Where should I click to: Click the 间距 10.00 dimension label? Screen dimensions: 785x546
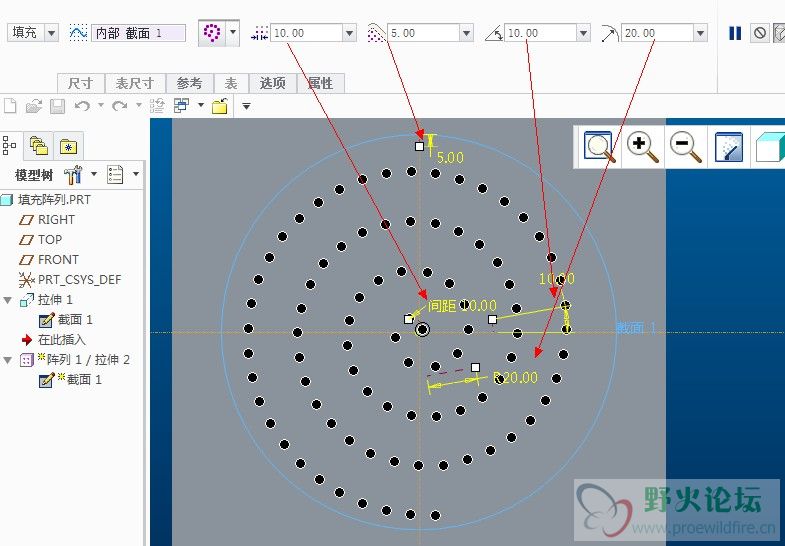[462, 306]
